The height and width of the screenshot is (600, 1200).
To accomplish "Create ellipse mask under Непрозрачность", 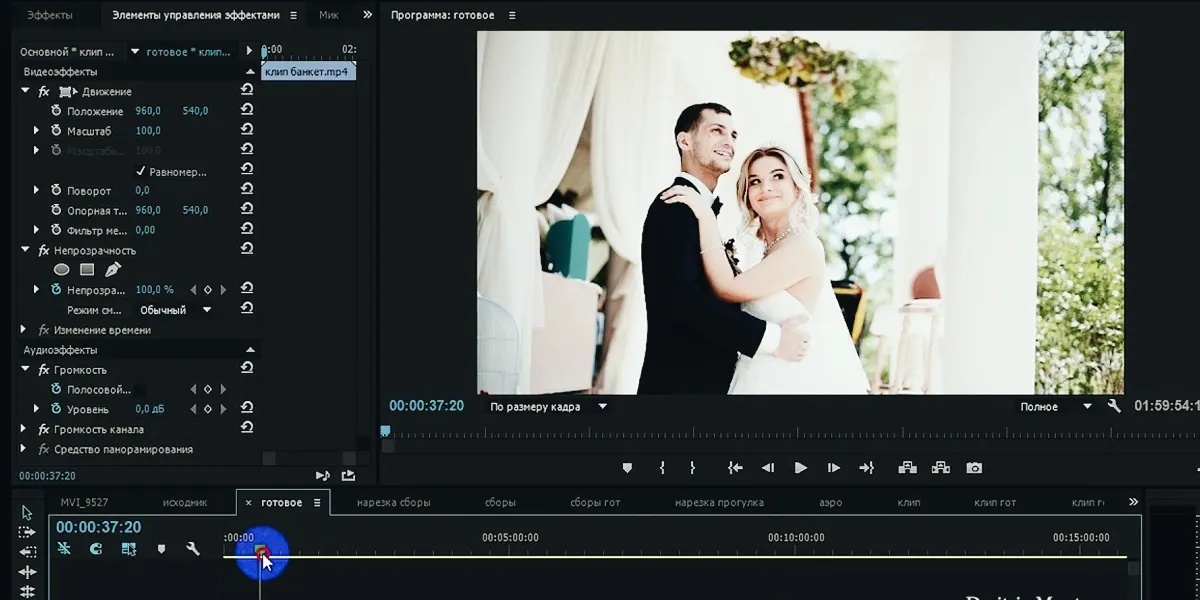I will [61, 270].
